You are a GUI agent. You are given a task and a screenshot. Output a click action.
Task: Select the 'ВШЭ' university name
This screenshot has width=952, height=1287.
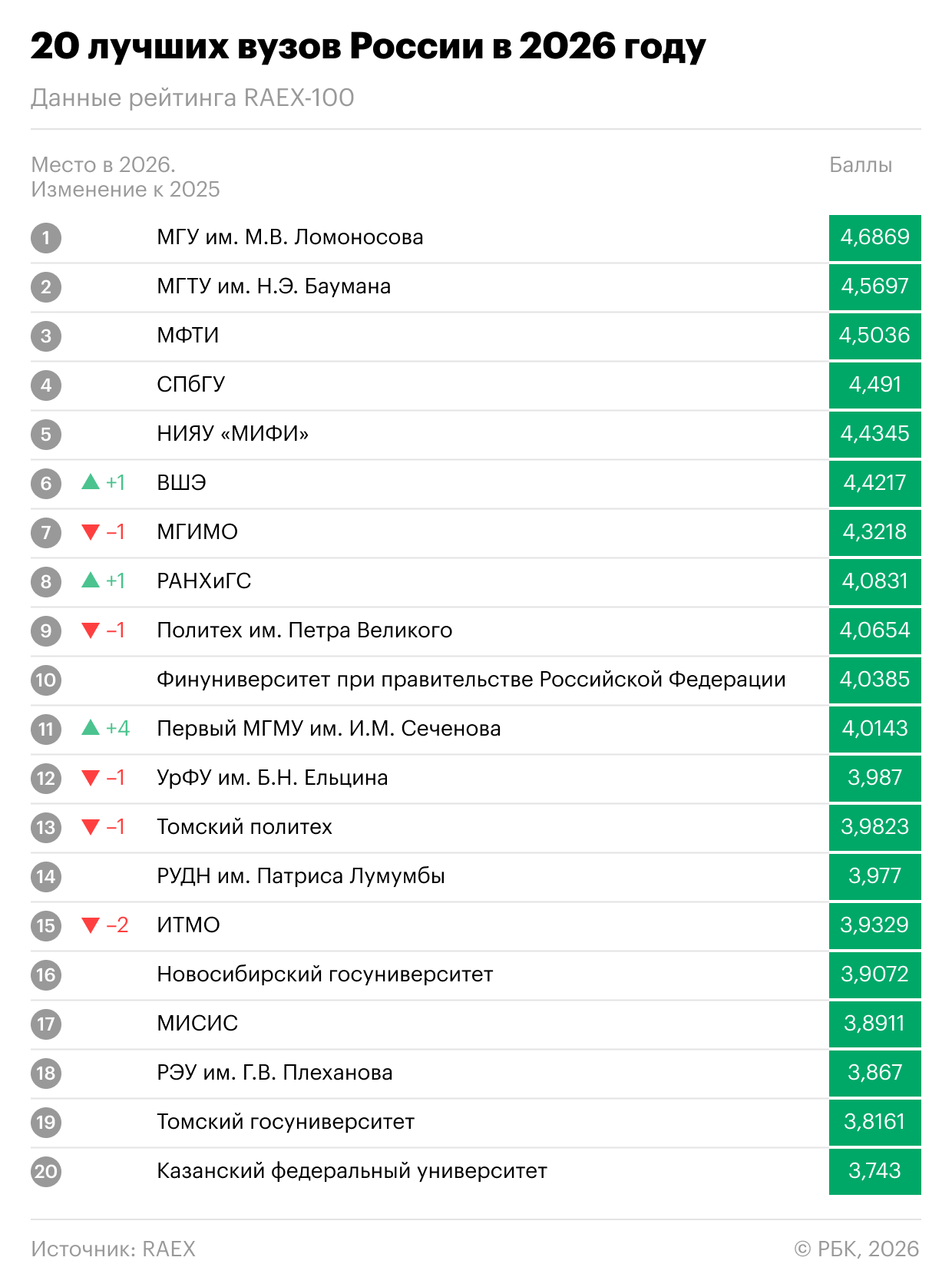click(182, 483)
